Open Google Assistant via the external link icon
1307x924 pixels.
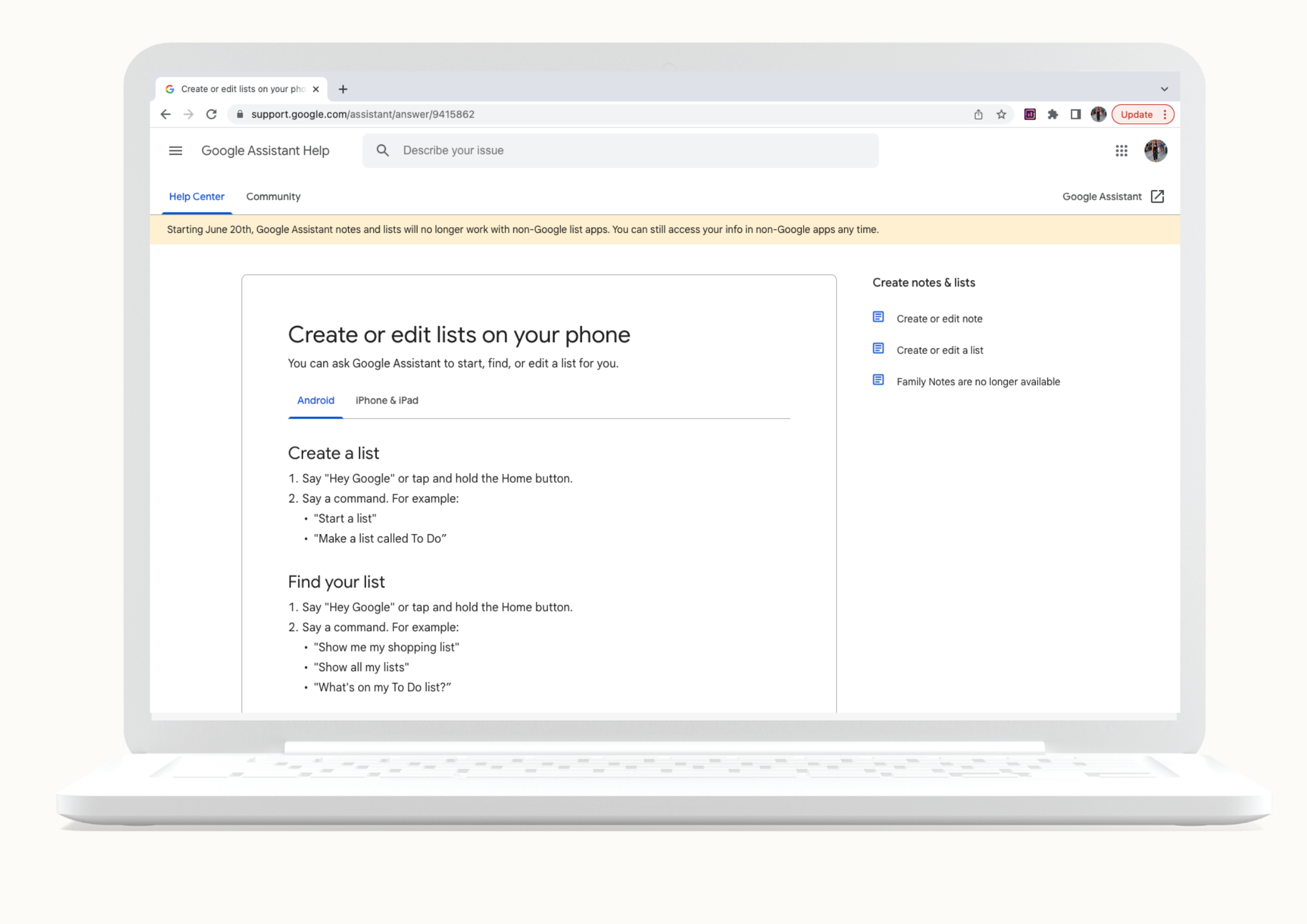click(1157, 196)
